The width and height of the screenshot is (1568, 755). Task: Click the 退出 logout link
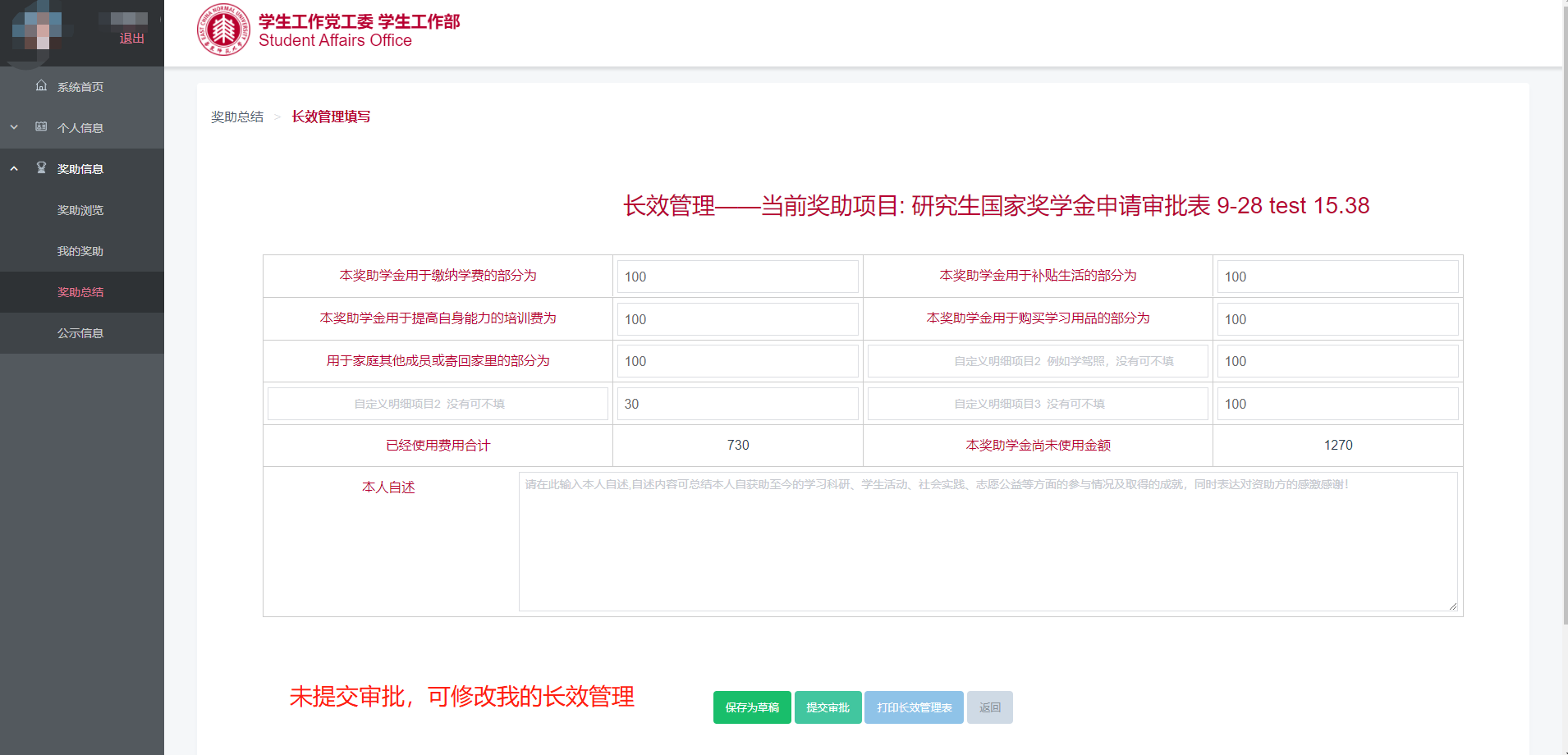point(131,39)
